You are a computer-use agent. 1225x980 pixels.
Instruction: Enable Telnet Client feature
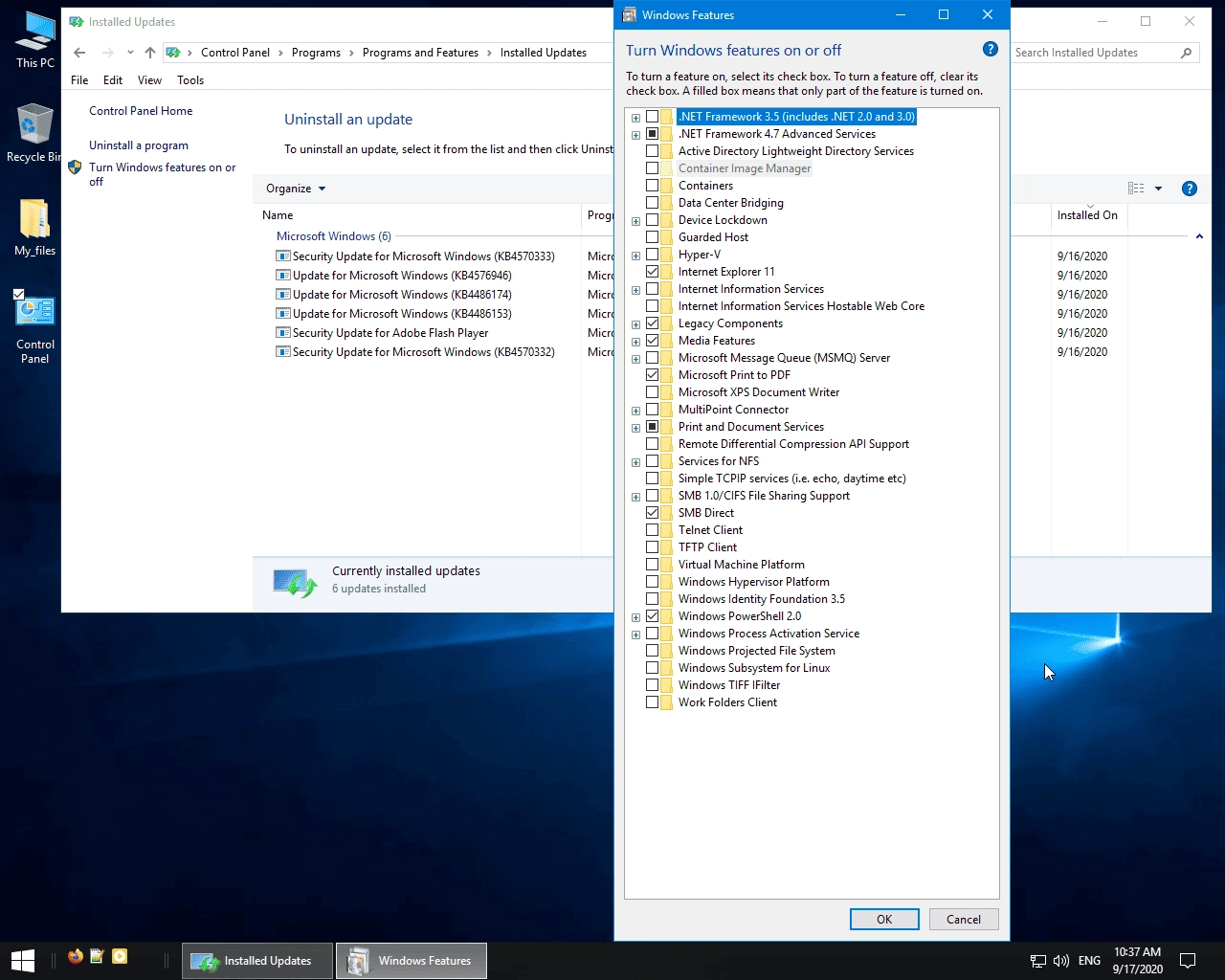pyautogui.click(x=652, y=530)
